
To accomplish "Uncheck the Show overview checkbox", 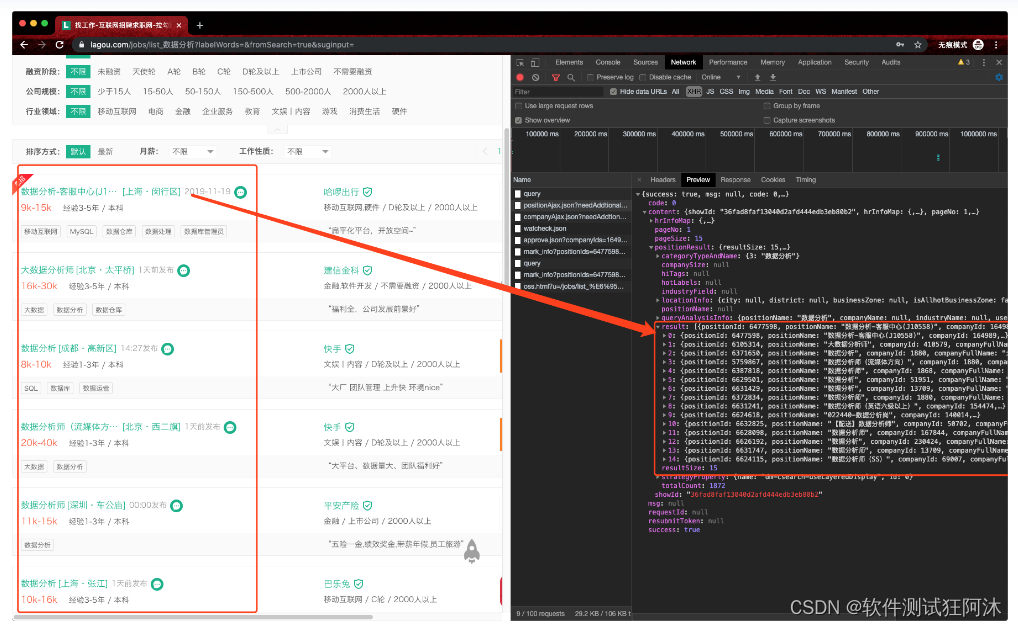I will (x=519, y=120).
